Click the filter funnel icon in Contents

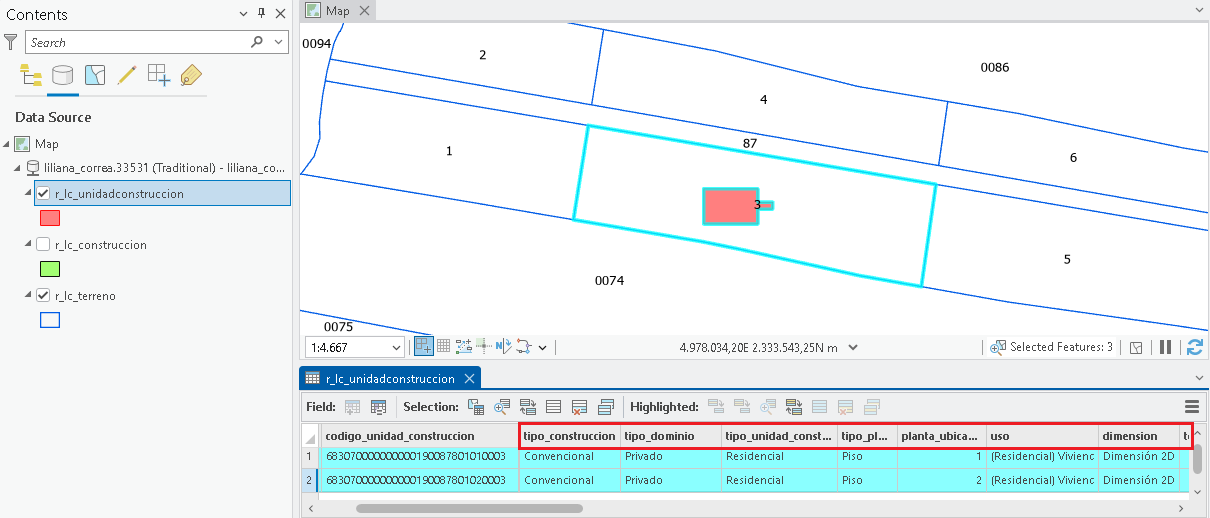click(x=10, y=42)
